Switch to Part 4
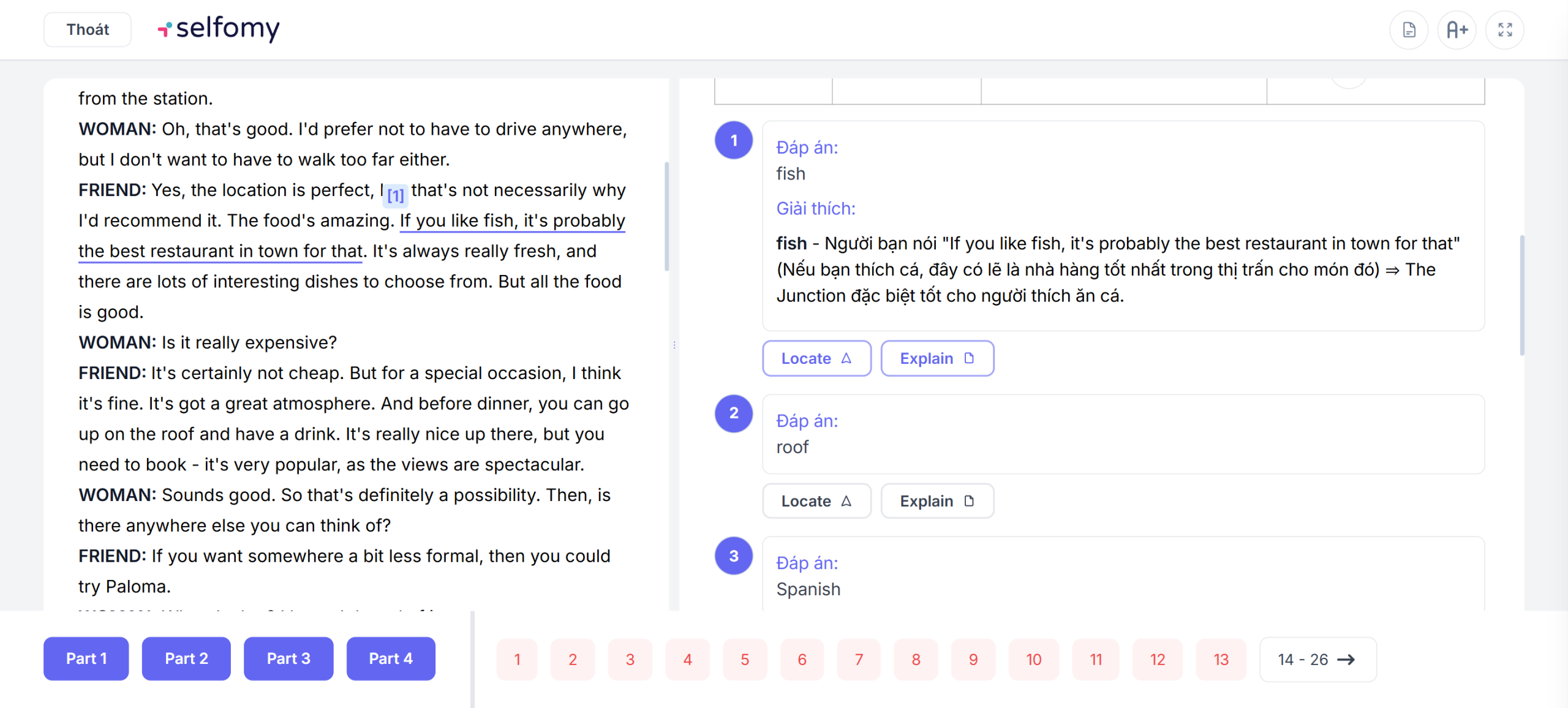The width and height of the screenshot is (1568, 708). coord(391,658)
